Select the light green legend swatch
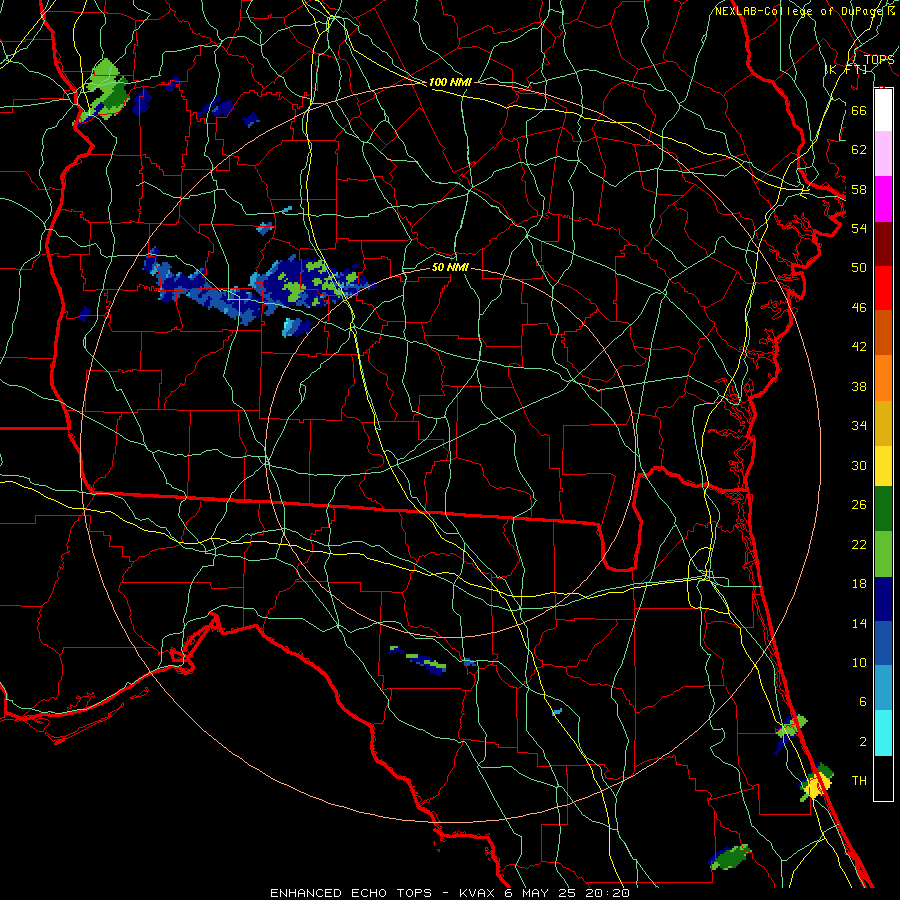 pos(883,554)
